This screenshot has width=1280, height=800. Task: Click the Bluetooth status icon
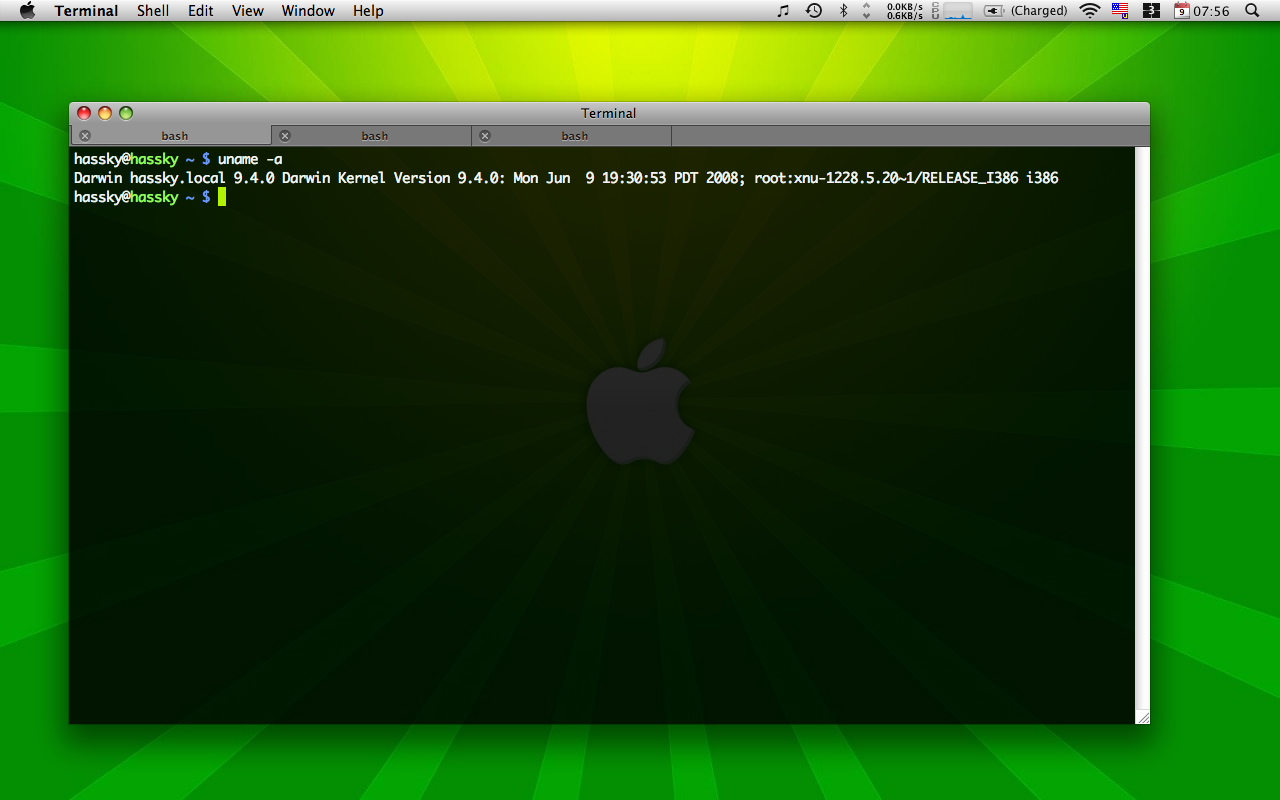(843, 11)
